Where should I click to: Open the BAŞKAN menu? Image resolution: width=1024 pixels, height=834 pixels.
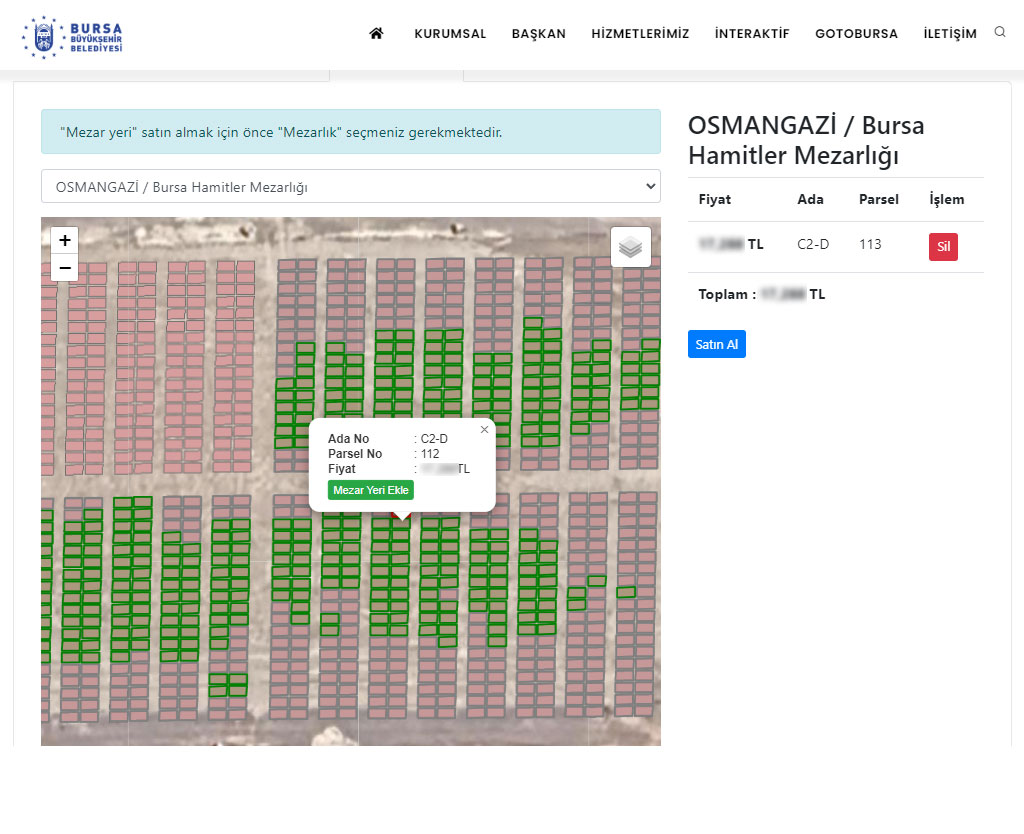(538, 34)
